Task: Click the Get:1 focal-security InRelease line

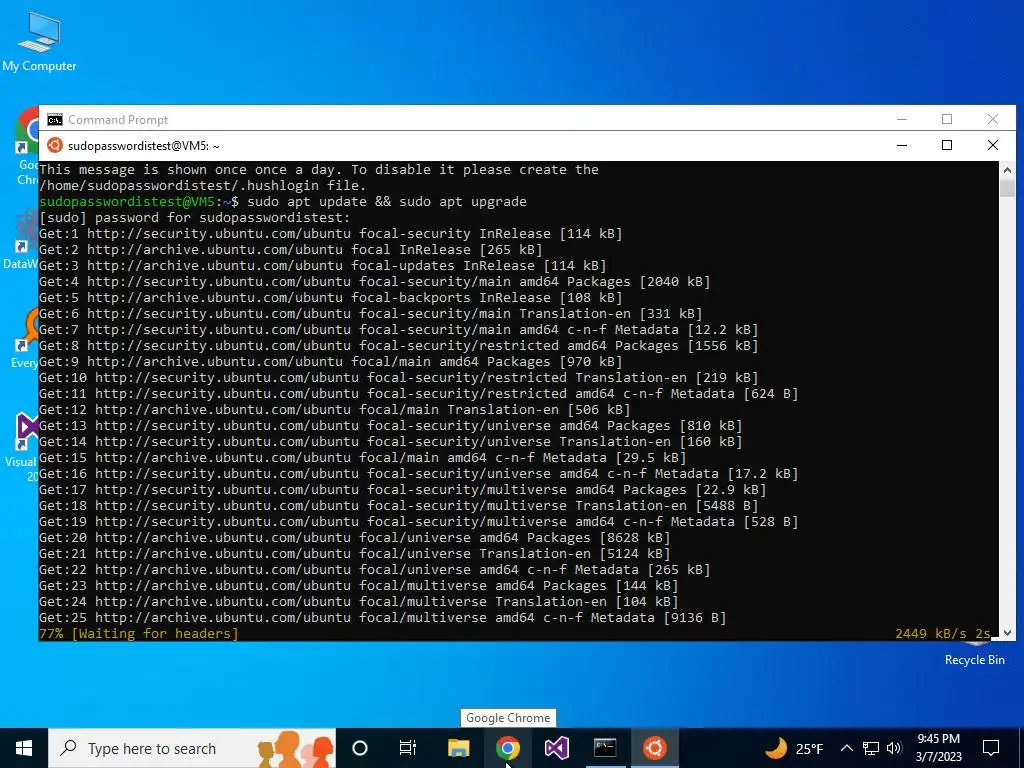Action: (x=330, y=233)
